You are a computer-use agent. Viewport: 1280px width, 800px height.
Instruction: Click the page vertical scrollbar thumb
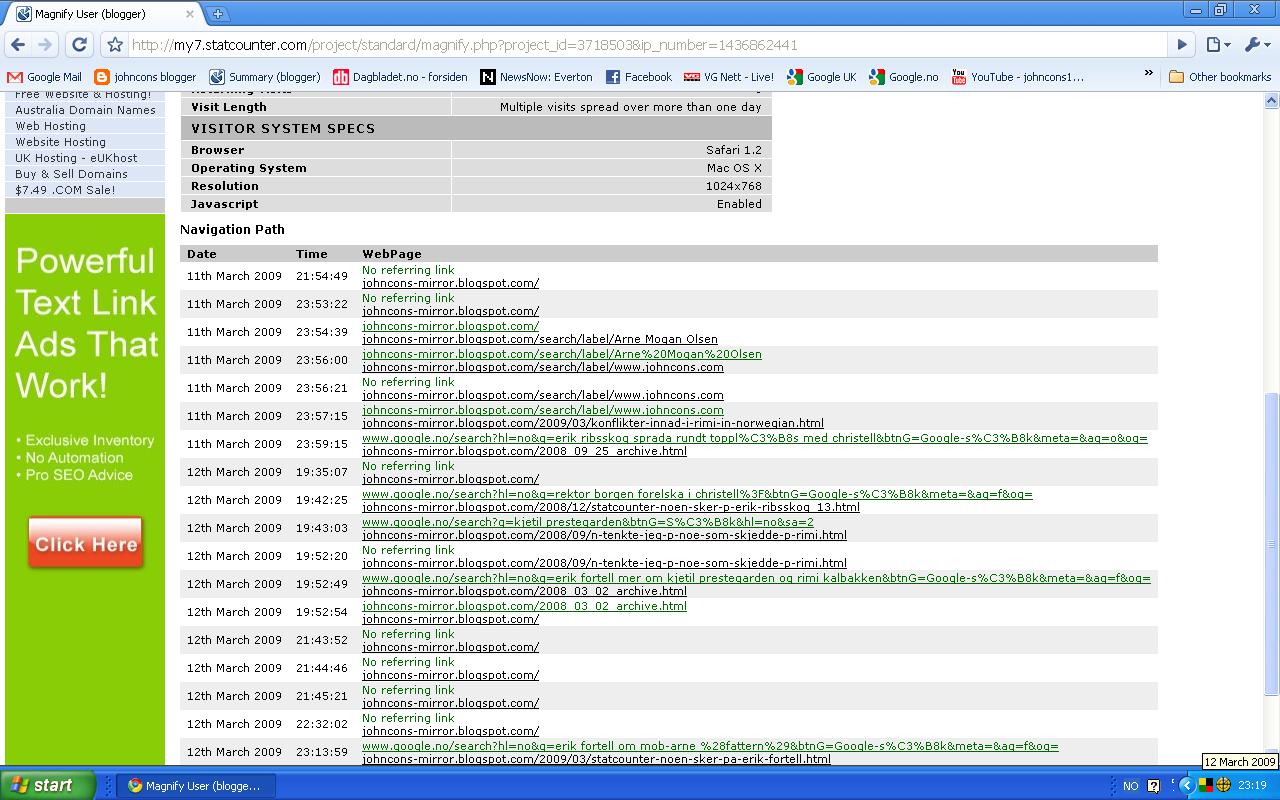(1272, 543)
